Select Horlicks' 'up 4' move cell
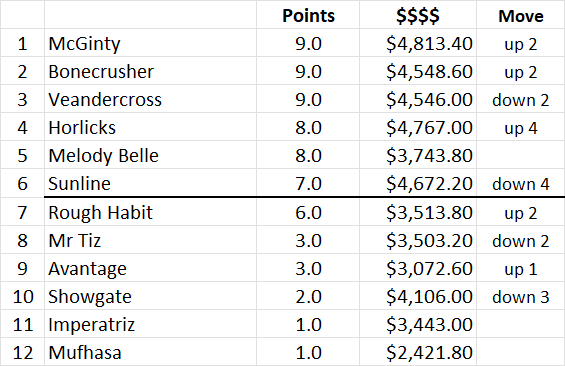Viewport: 565px width, 366px height. [x=521, y=128]
